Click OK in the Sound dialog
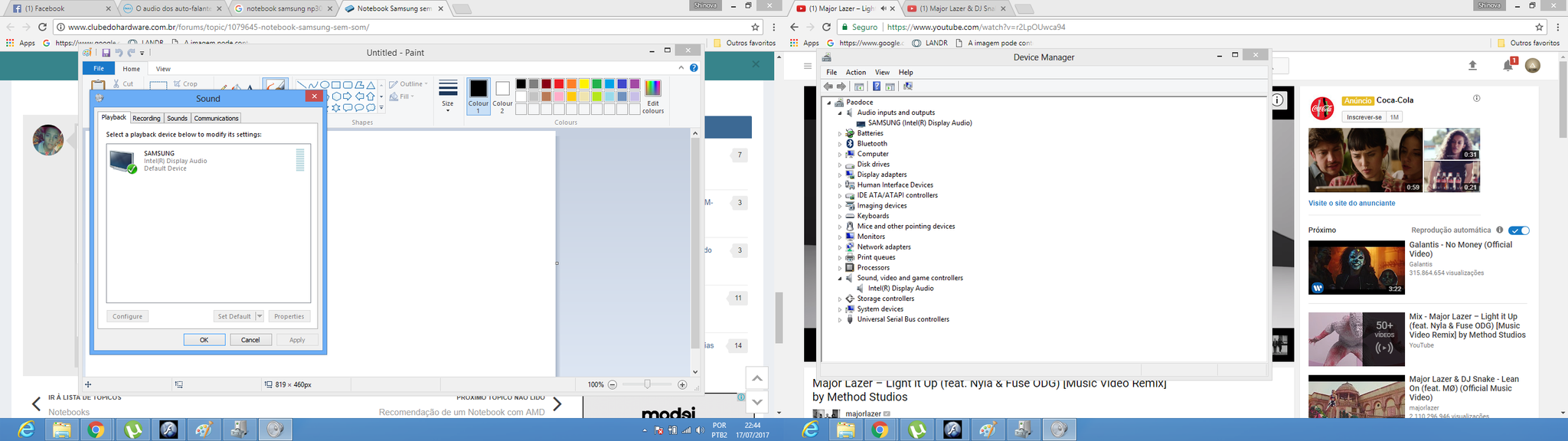The width and height of the screenshot is (1568, 441). (x=204, y=340)
